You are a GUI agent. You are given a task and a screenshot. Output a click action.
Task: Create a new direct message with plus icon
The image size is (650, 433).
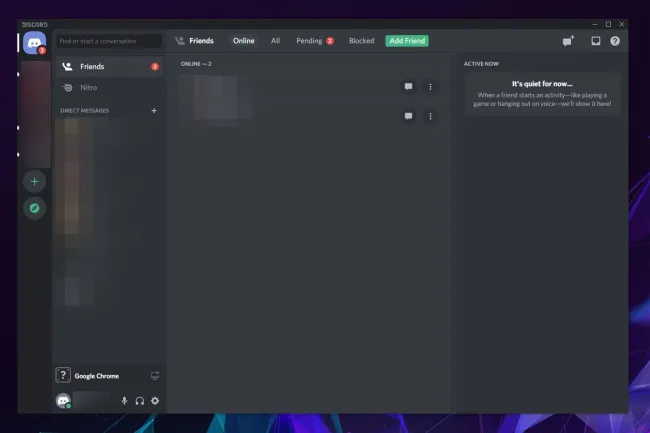(154, 111)
